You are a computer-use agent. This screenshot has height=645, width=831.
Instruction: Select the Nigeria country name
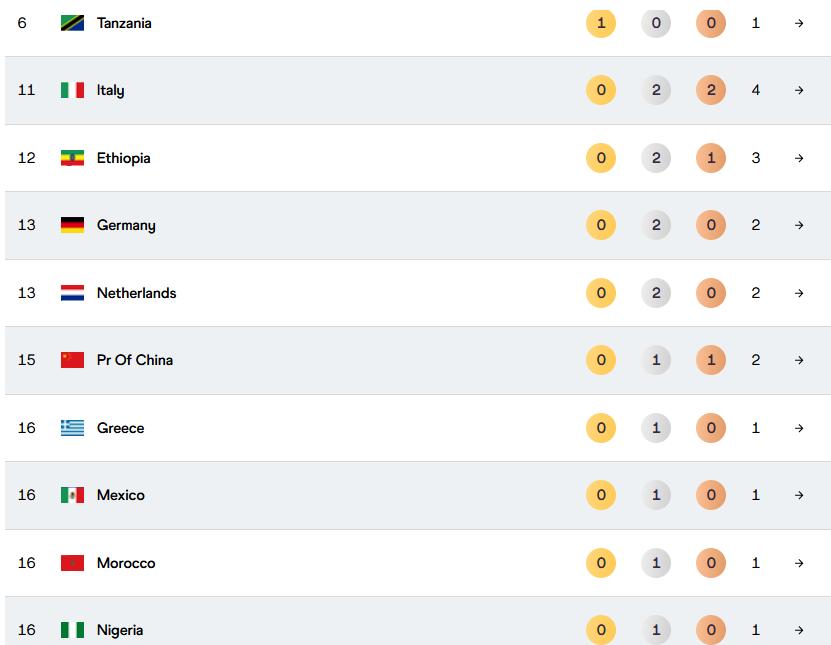point(120,630)
